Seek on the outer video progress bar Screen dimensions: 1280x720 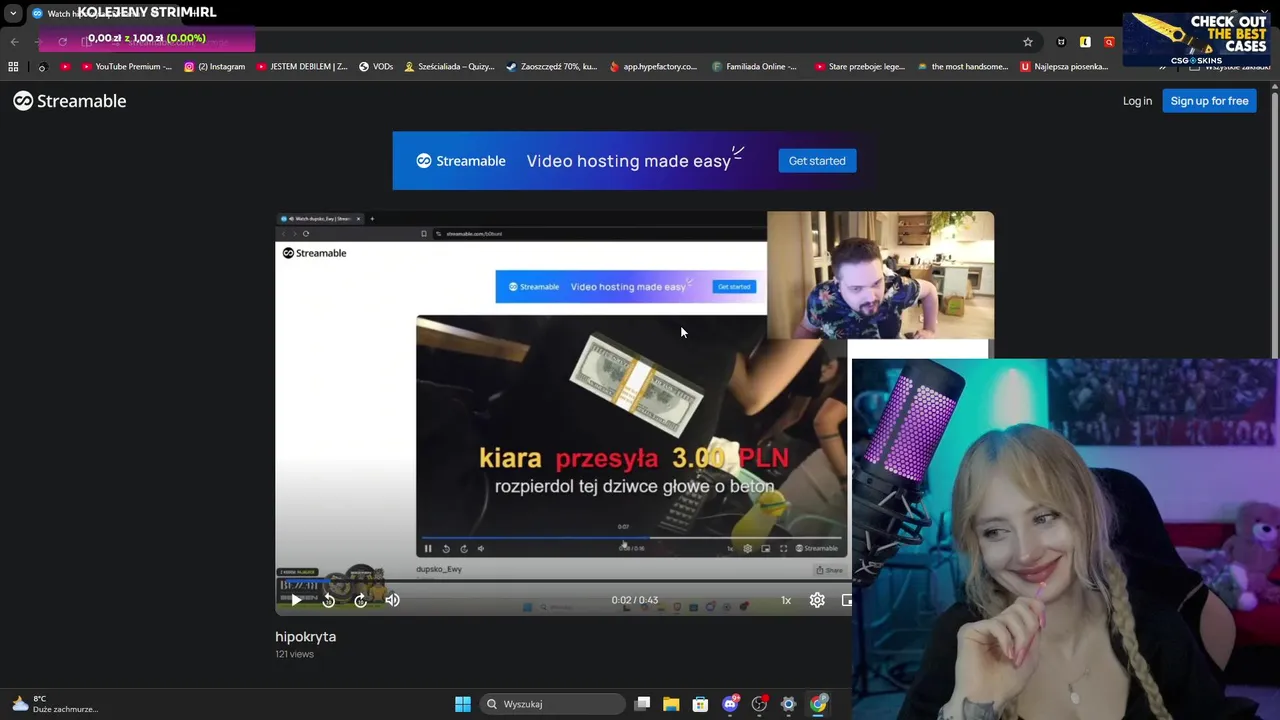click(563, 580)
